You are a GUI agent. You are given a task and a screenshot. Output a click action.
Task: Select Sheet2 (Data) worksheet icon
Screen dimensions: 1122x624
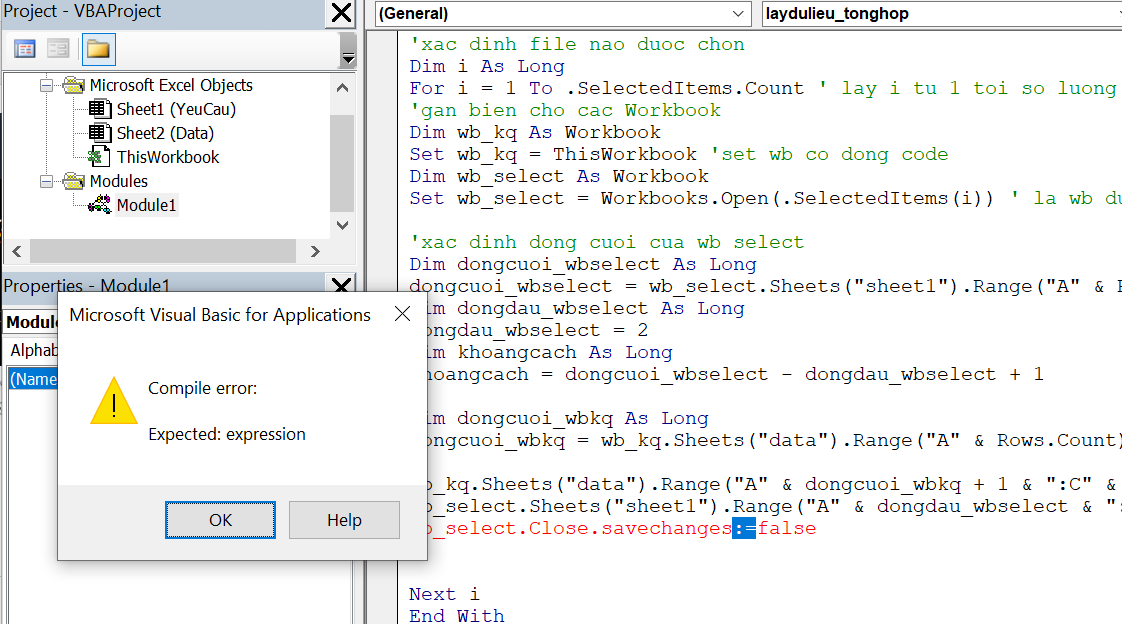coord(99,133)
